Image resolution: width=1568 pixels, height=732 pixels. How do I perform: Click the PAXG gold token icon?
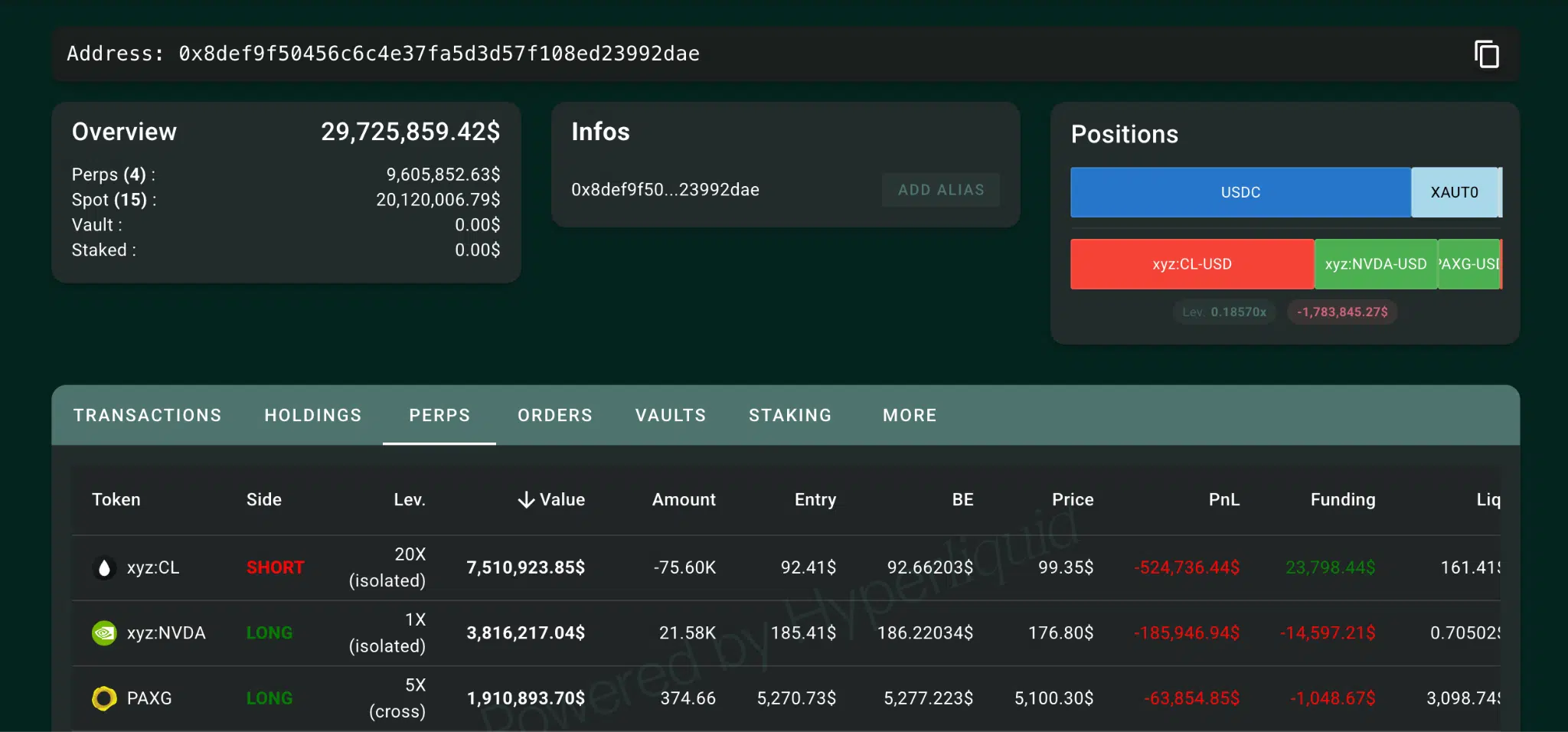[x=105, y=698]
